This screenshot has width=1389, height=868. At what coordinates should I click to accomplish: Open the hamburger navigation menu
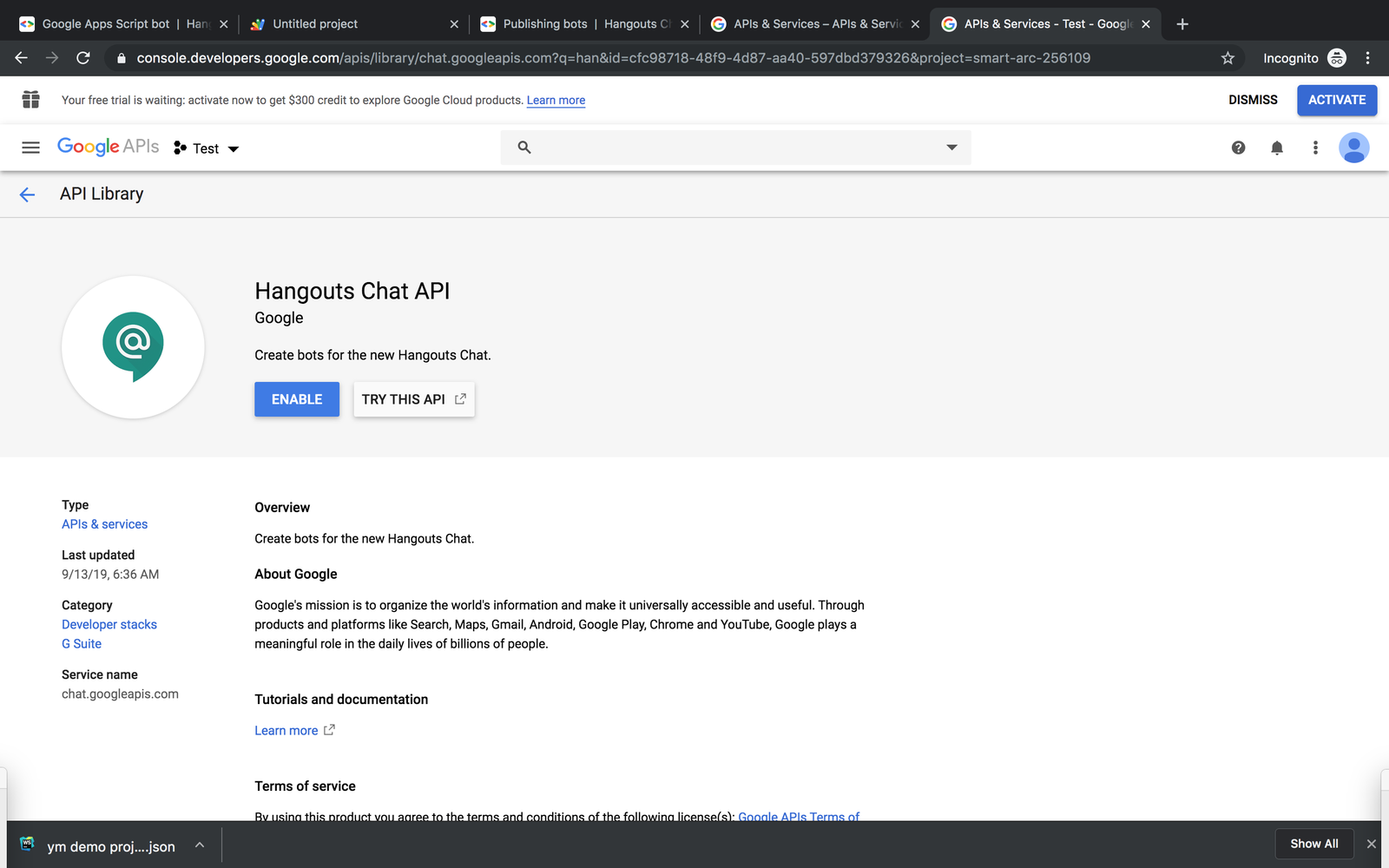[x=31, y=148]
